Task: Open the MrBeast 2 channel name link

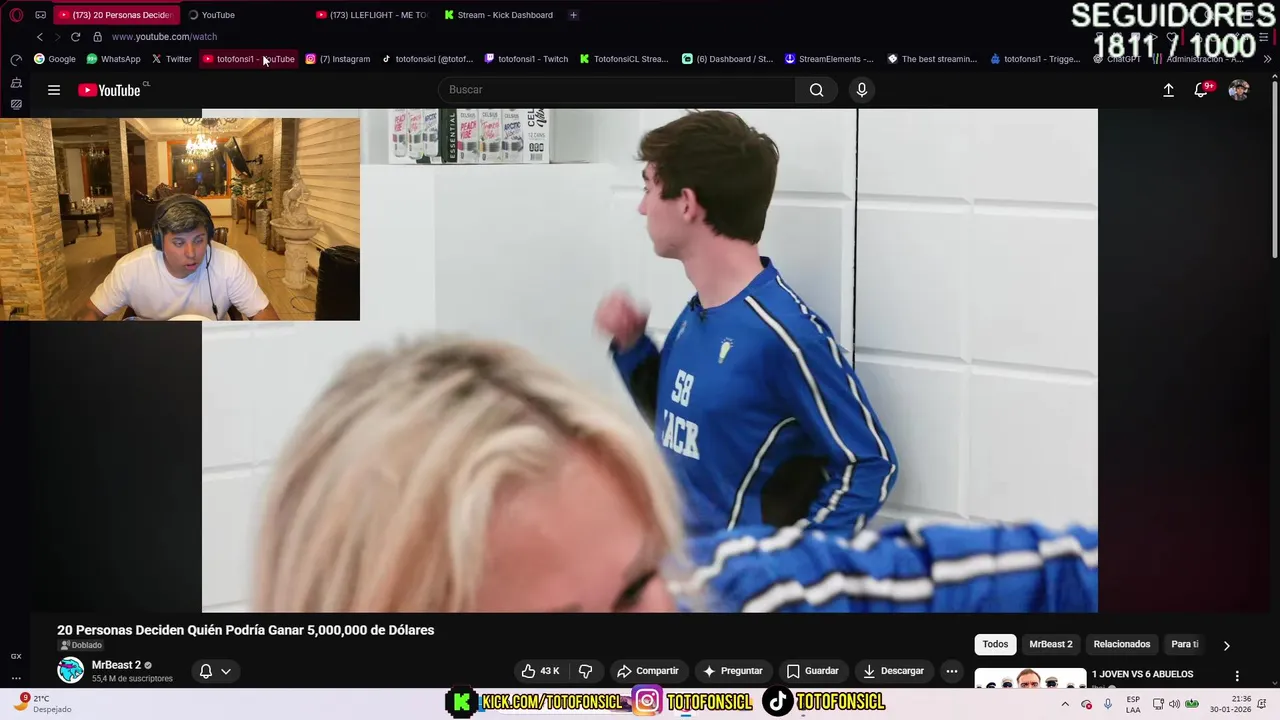Action: tap(116, 665)
